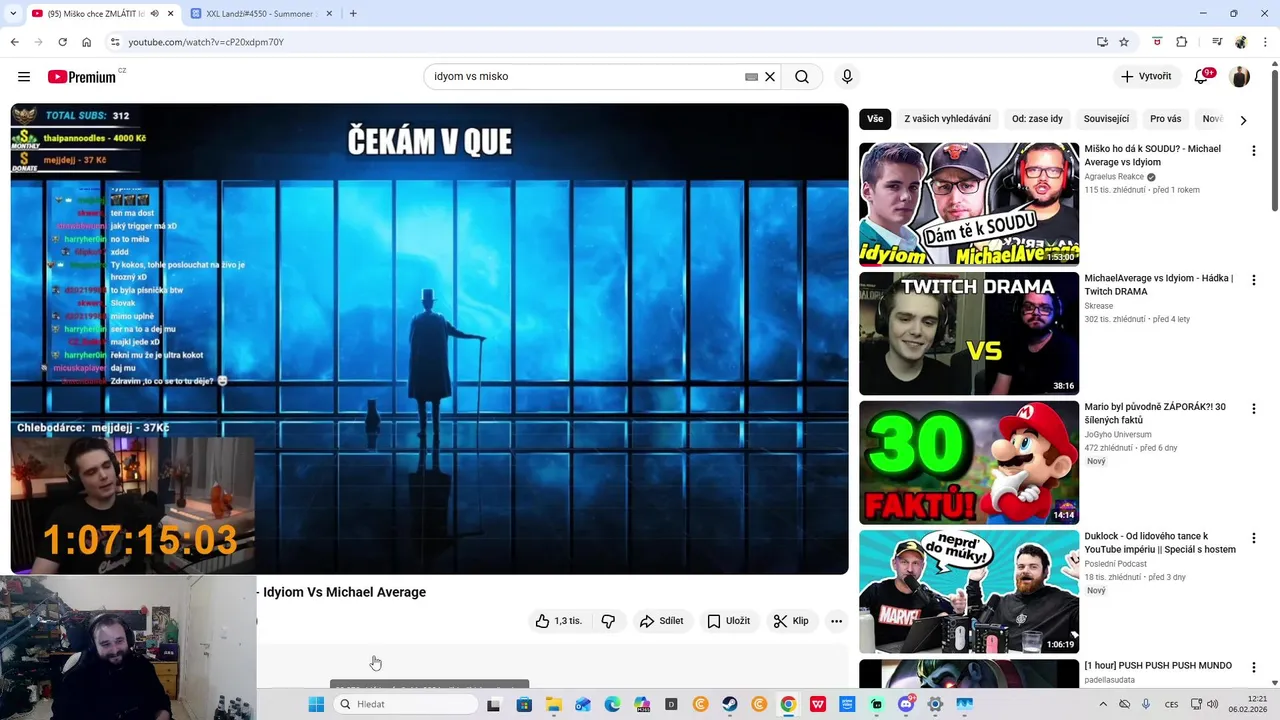Image resolution: width=1280 pixels, height=720 pixels.
Task: Open video titled MichaelAverage vs Idyiom - Hádka
Action: [1159, 285]
